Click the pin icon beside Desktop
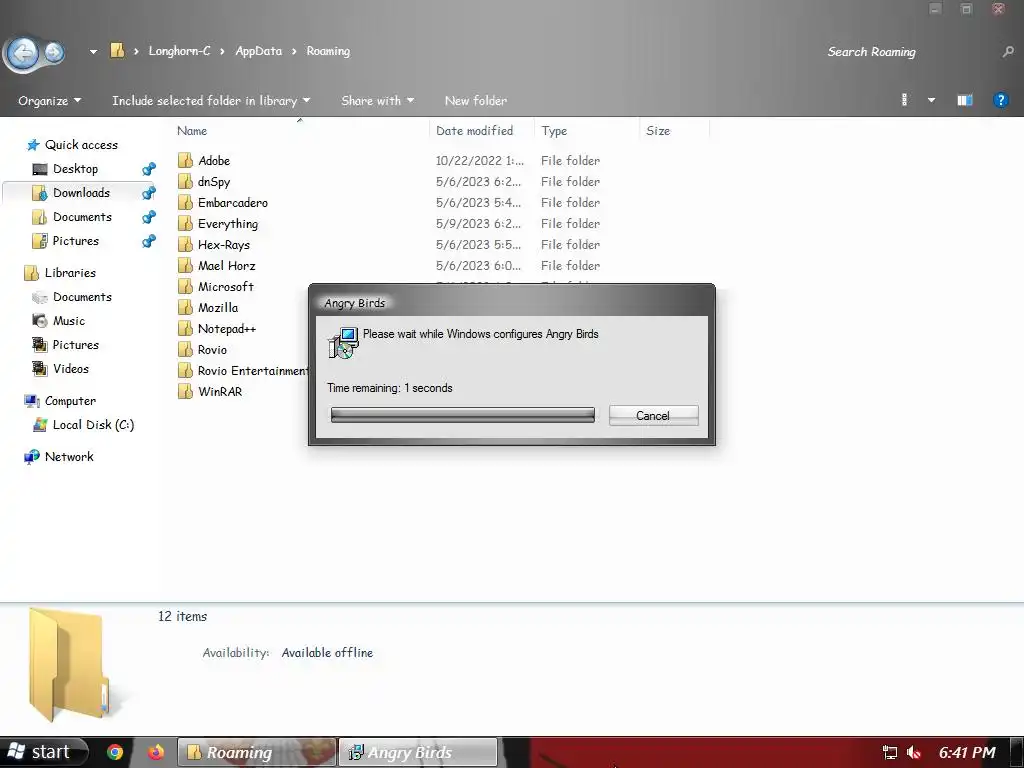 pyautogui.click(x=149, y=169)
